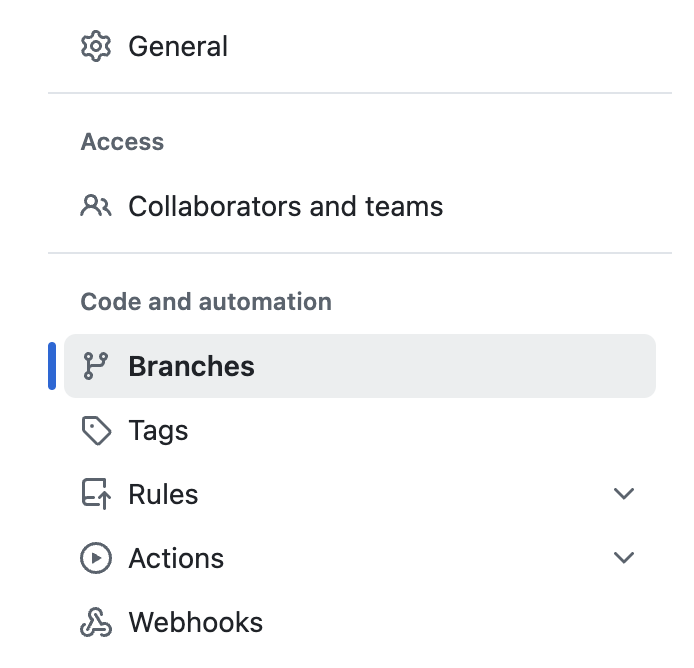Expand the Actions submenu chevron
Screen dimensions: 694x668
pos(624,557)
